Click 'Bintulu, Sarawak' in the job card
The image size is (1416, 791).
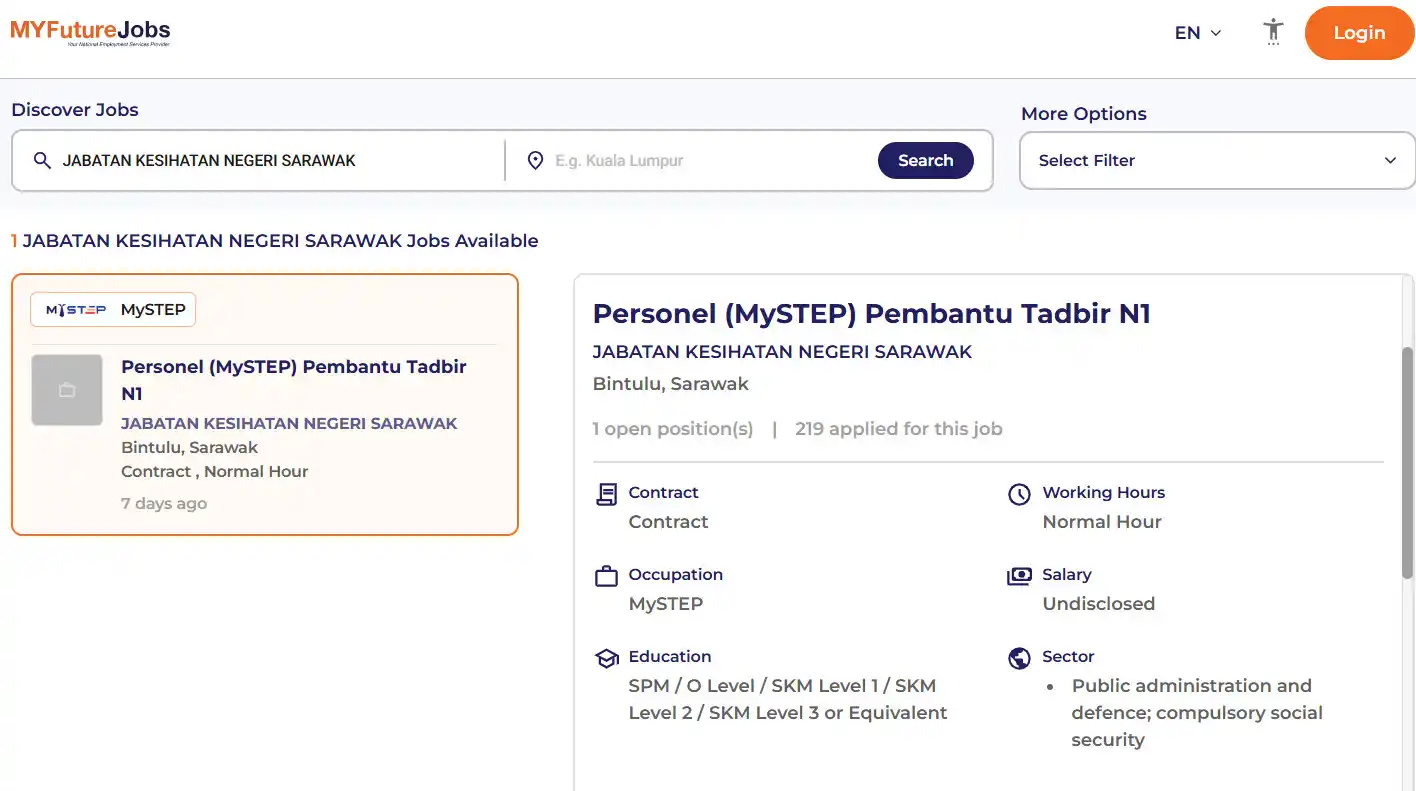click(189, 447)
